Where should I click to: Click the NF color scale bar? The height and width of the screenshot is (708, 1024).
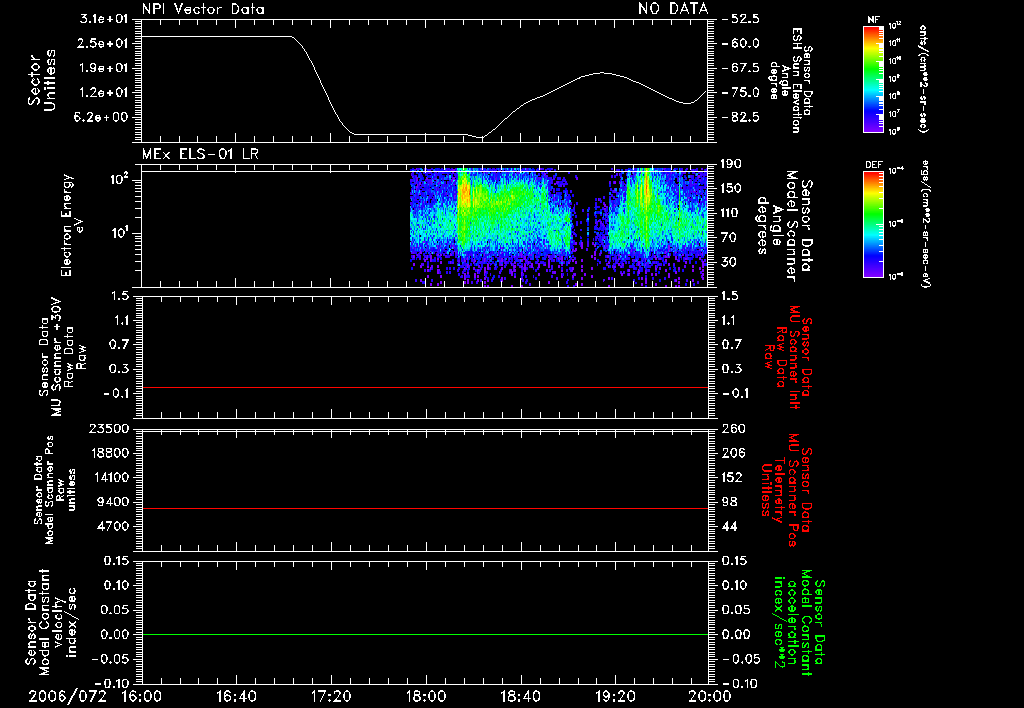pos(873,78)
